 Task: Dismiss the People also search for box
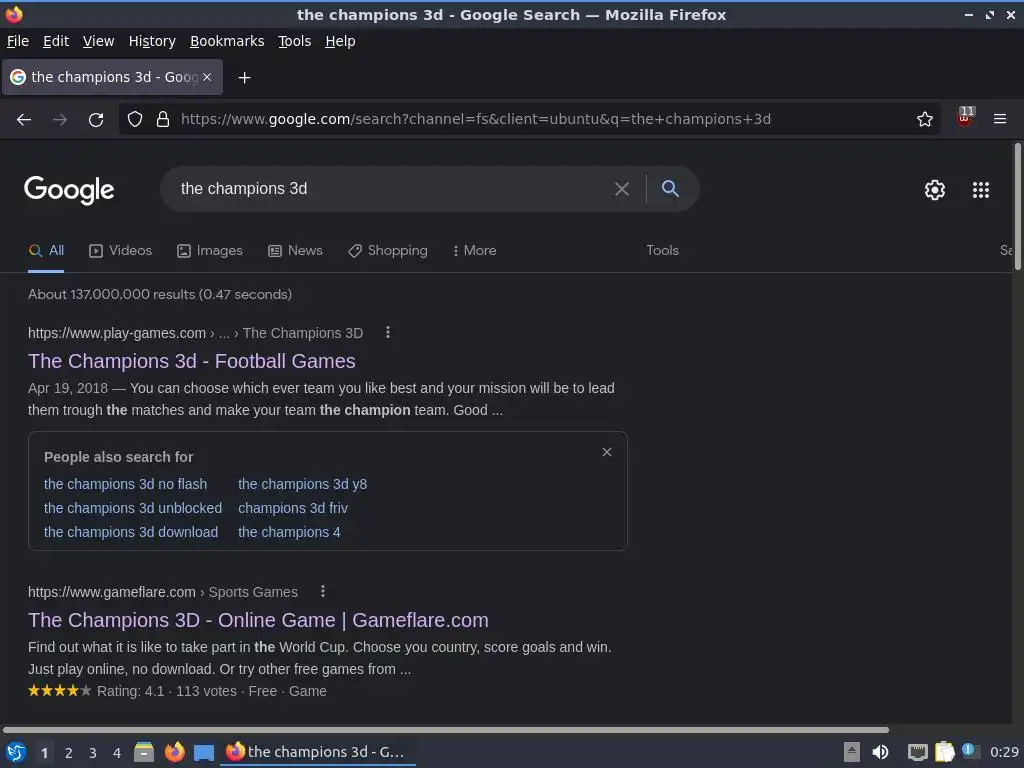[607, 452]
